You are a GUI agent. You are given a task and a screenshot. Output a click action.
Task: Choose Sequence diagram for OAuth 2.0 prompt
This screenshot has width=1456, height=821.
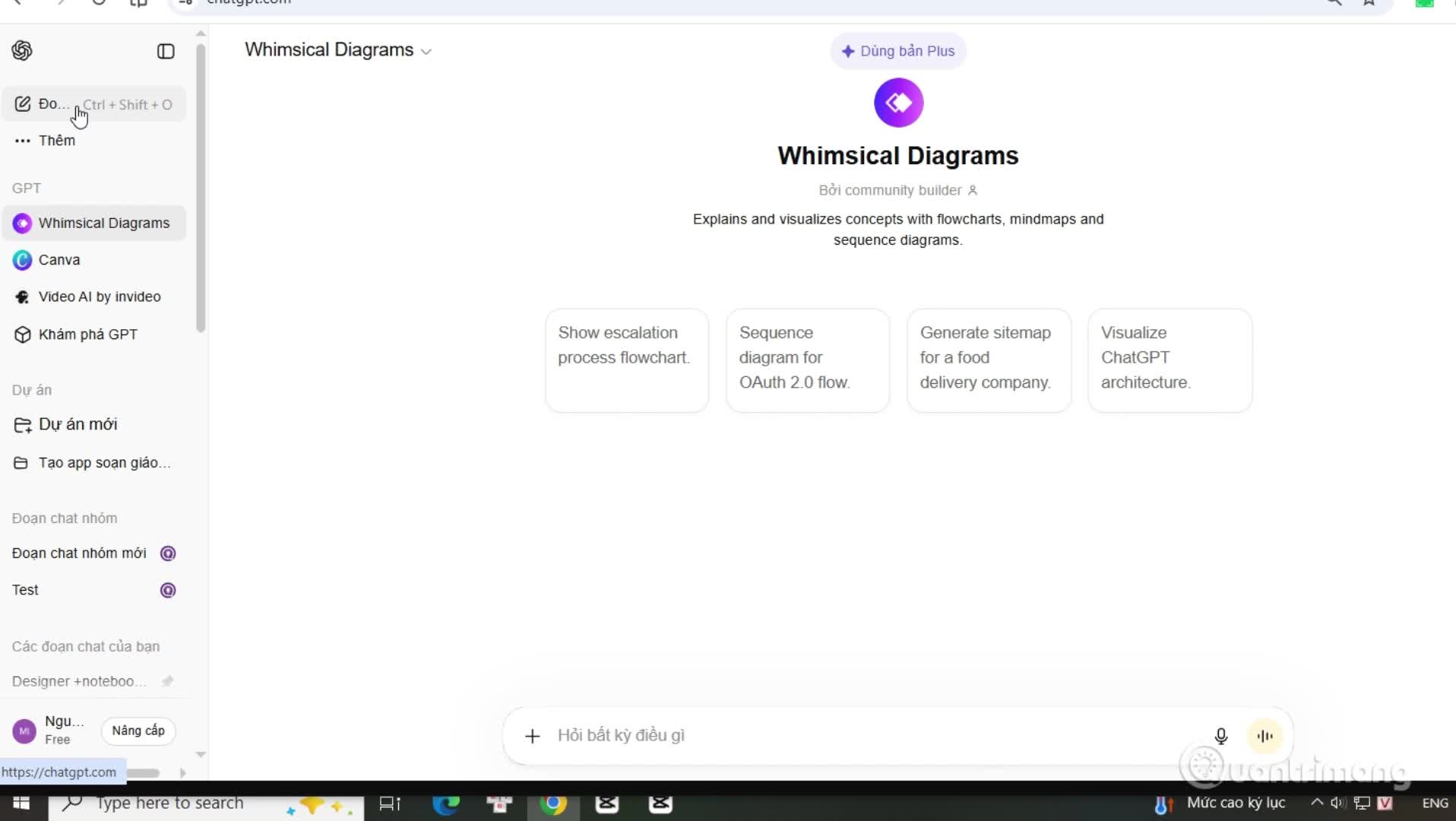click(x=808, y=361)
